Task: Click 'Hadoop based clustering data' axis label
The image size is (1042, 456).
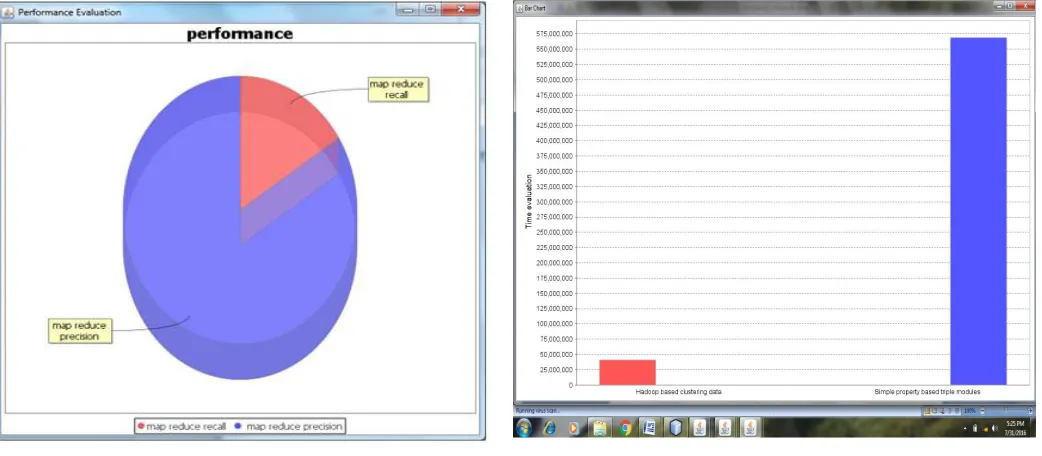Action: 678,392
